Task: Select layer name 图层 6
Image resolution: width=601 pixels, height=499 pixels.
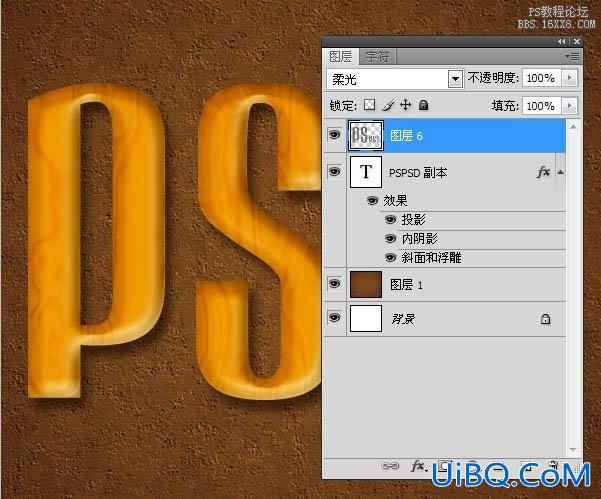Action: point(406,136)
